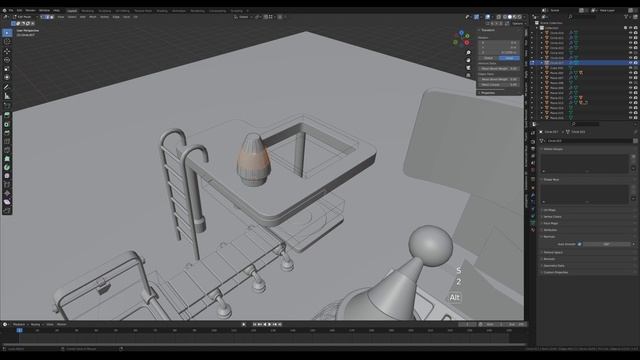Toggle X-Ray in viewport header

(x=499, y=17)
